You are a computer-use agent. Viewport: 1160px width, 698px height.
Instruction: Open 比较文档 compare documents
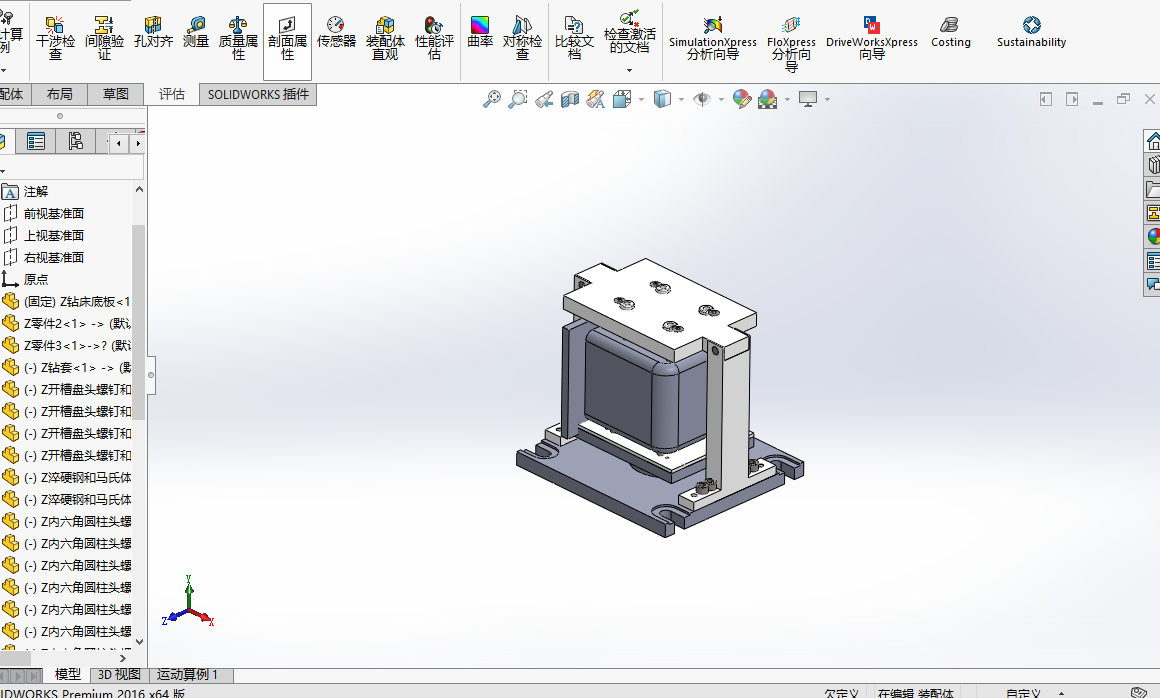tap(574, 38)
